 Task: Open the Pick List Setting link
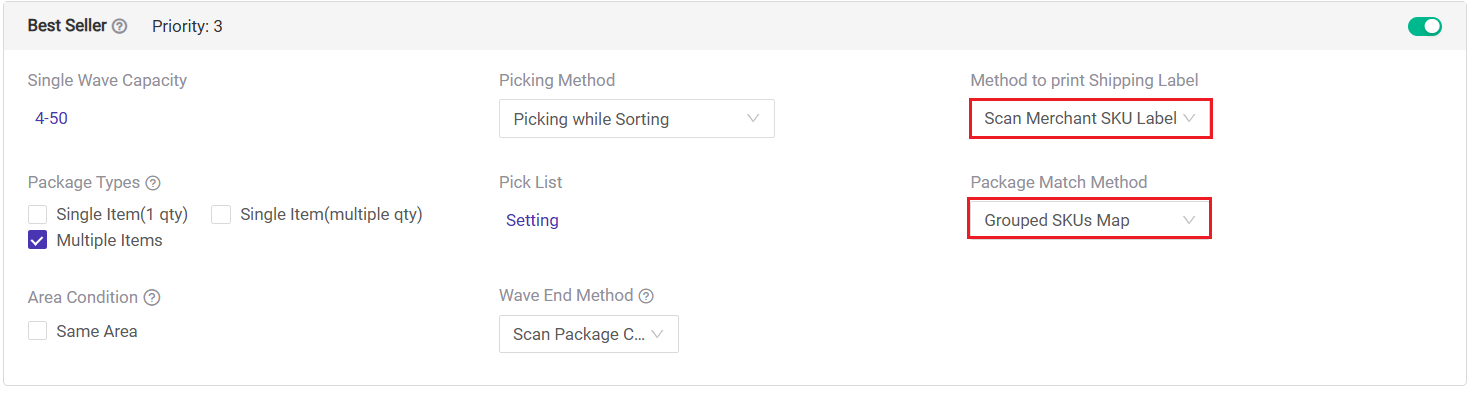(532, 220)
